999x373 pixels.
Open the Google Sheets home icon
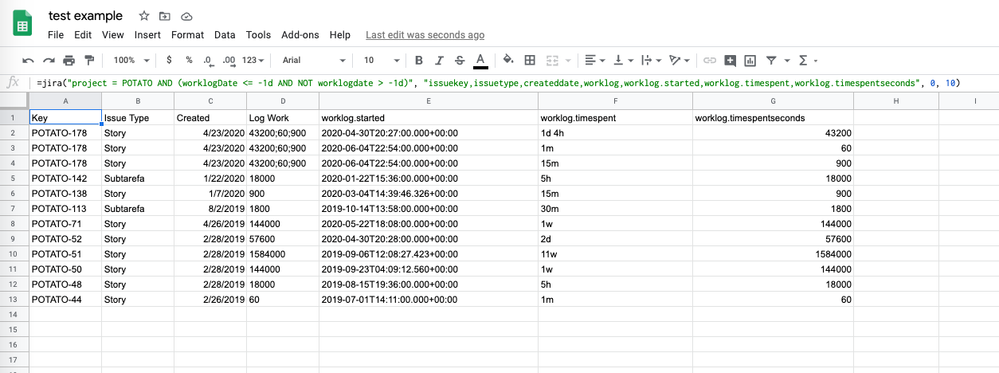[23, 24]
